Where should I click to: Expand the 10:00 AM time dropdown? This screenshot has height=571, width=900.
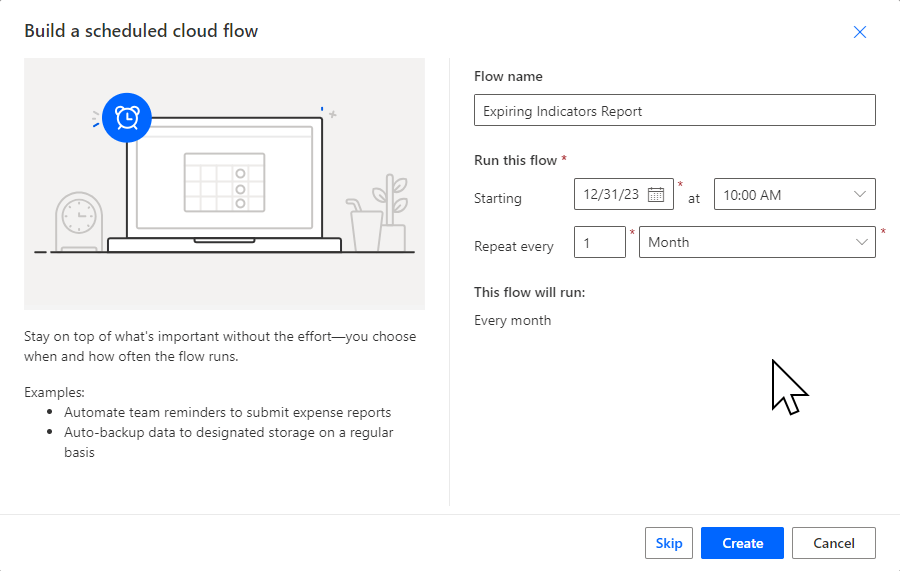(860, 195)
